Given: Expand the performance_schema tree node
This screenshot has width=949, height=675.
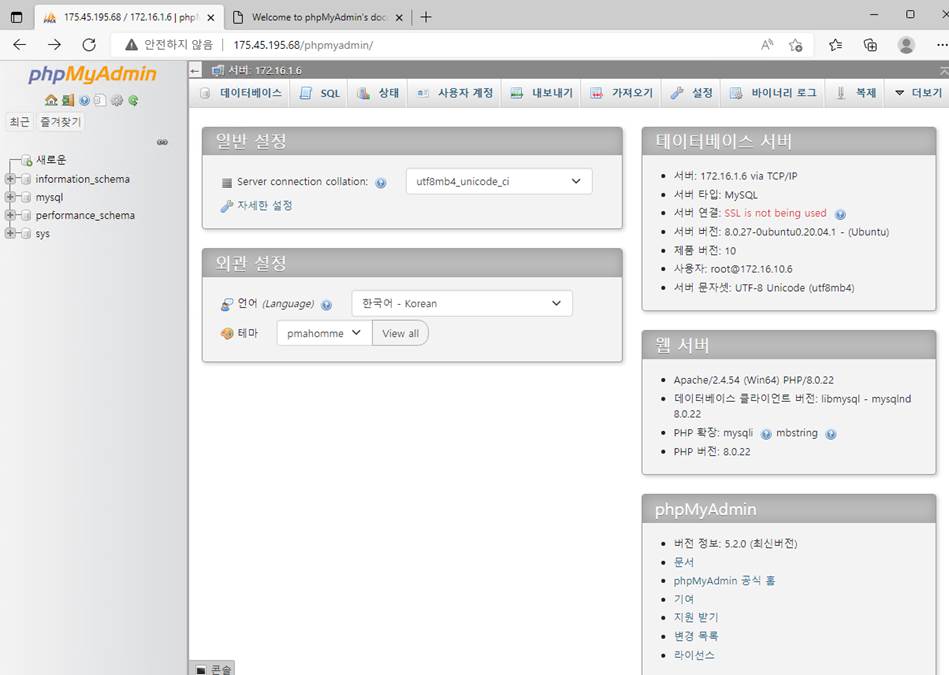Looking at the screenshot, I should pos(10,215).
